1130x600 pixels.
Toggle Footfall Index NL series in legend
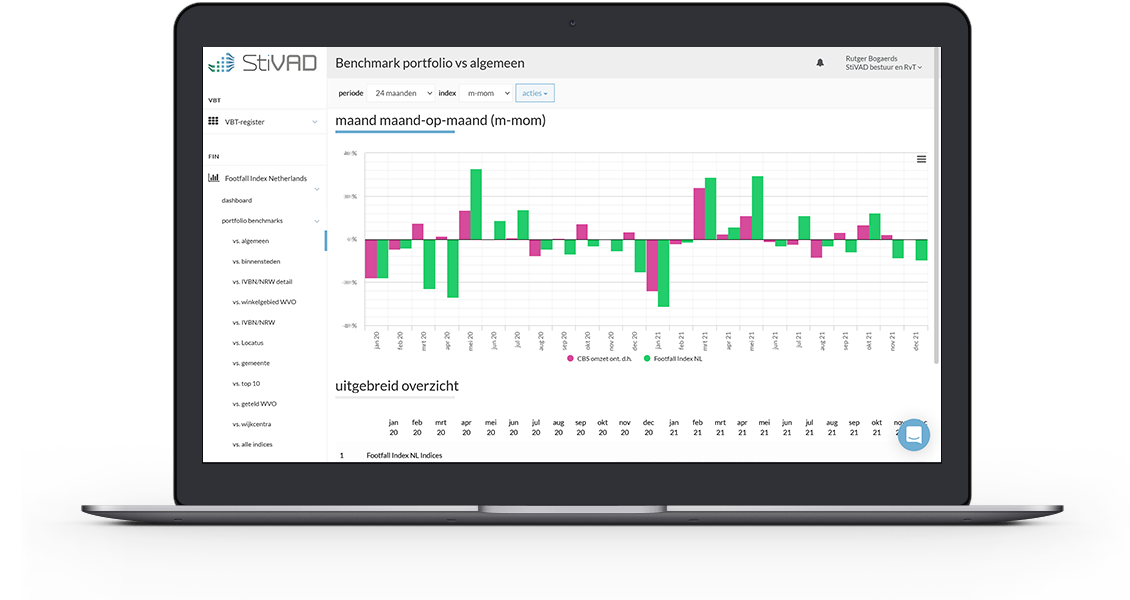673,359
